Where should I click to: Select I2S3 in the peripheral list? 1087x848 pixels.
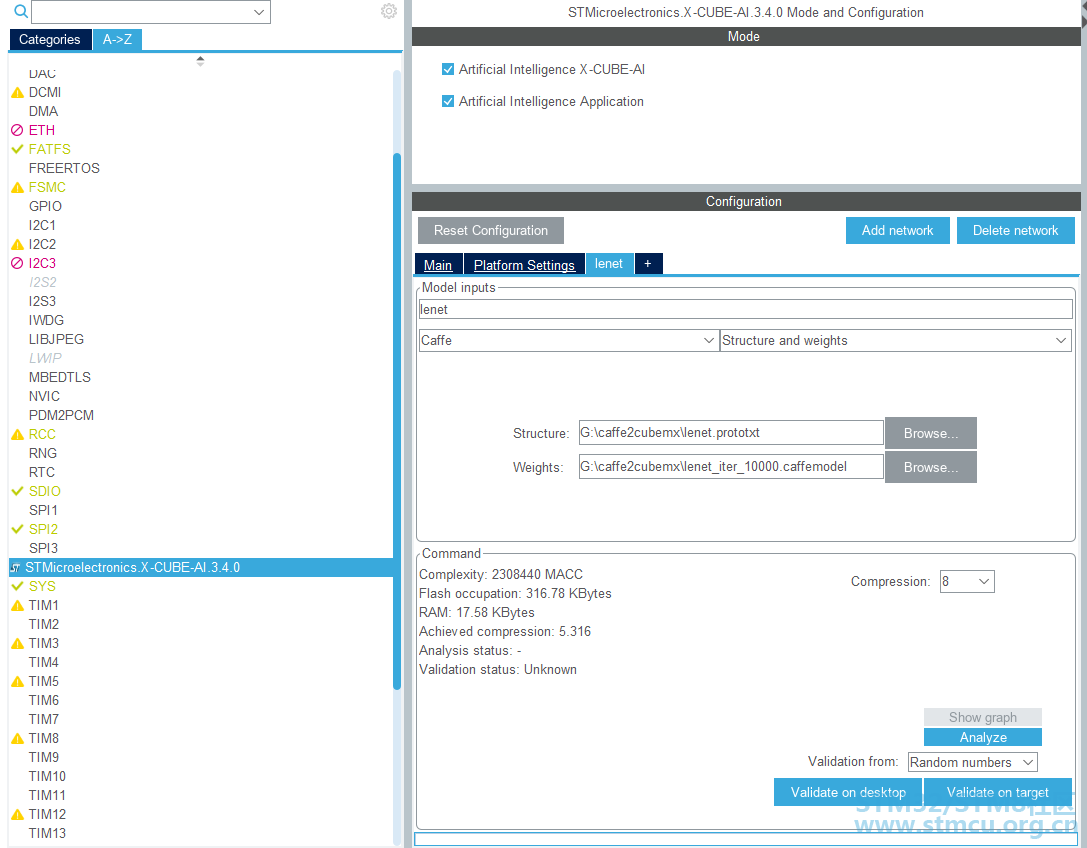pyautogui.click(x=42, y=301)
